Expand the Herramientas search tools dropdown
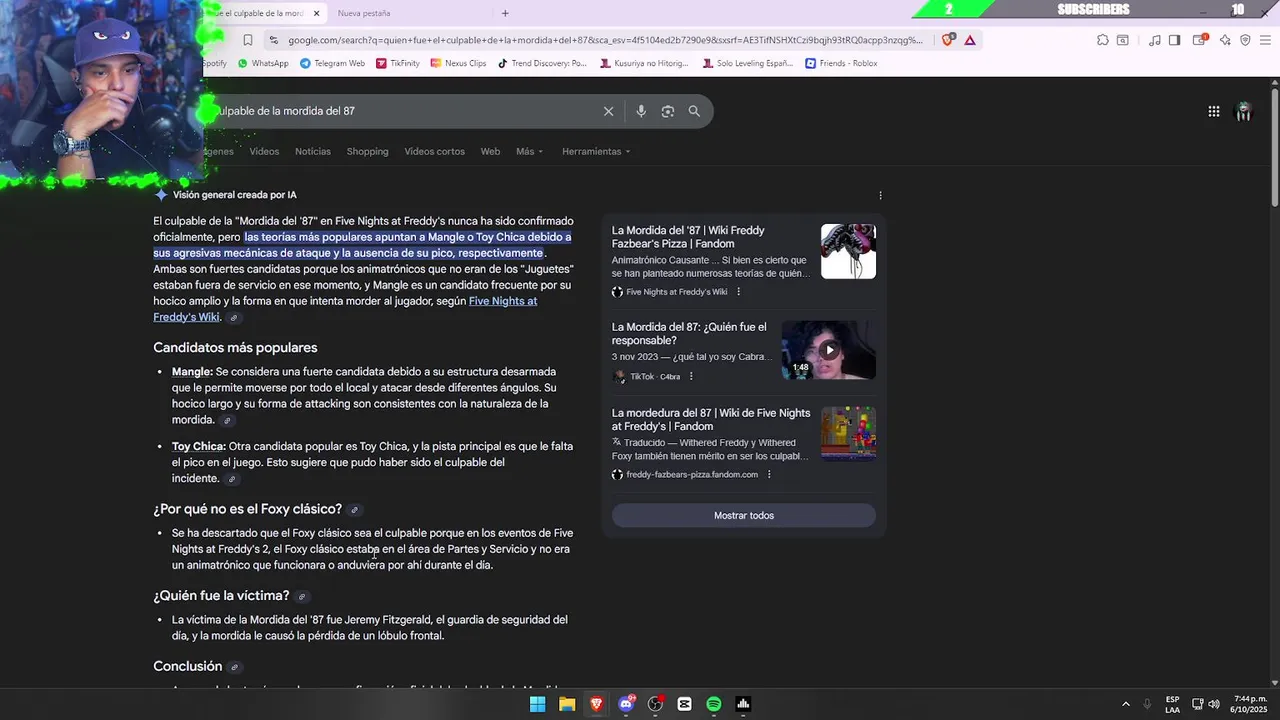Viewport: 1280px width, 720px height. pyautogui.click(x=596, y=152)
